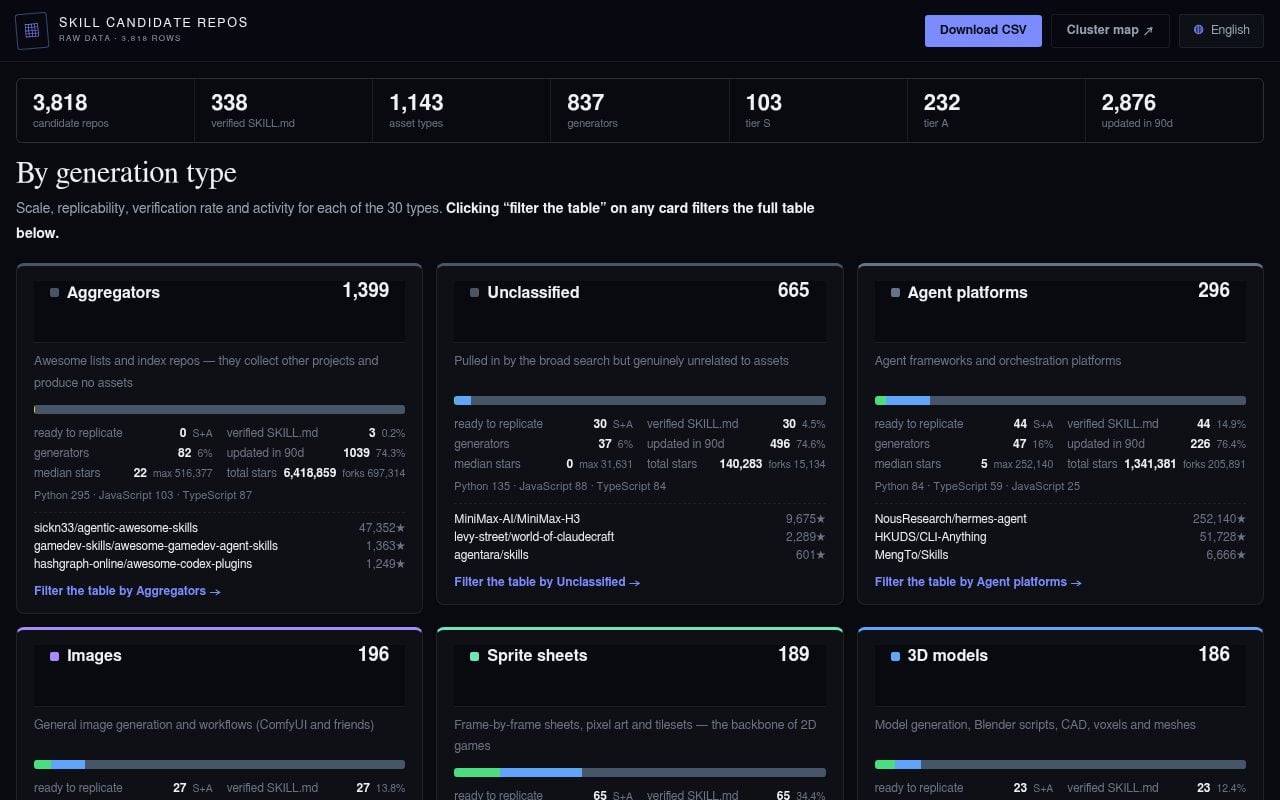Image resolution: width=1280 pixels, height=800 pixels.
Task: Click the Agent platforms color square icon
Action: tap(895, 293)
